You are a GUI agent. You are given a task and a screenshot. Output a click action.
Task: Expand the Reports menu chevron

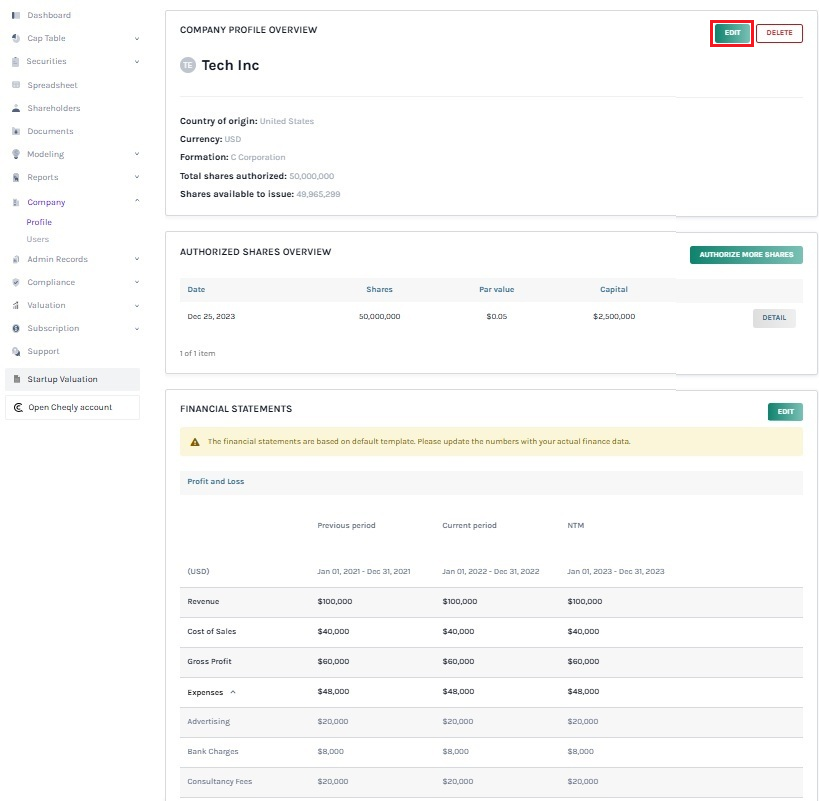pyautogui.click(x=137, y=178)
